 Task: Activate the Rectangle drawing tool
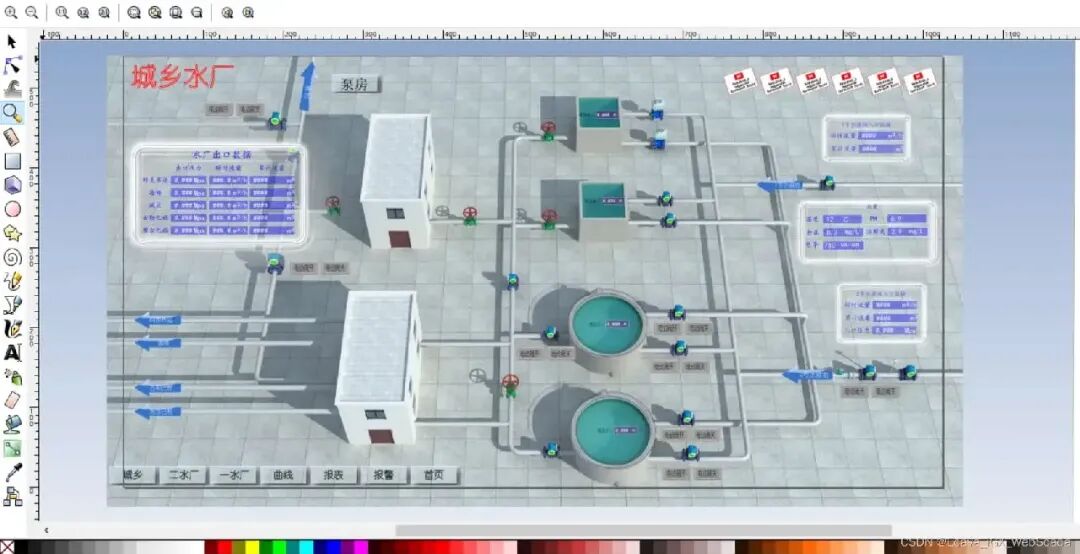point(12,161)
